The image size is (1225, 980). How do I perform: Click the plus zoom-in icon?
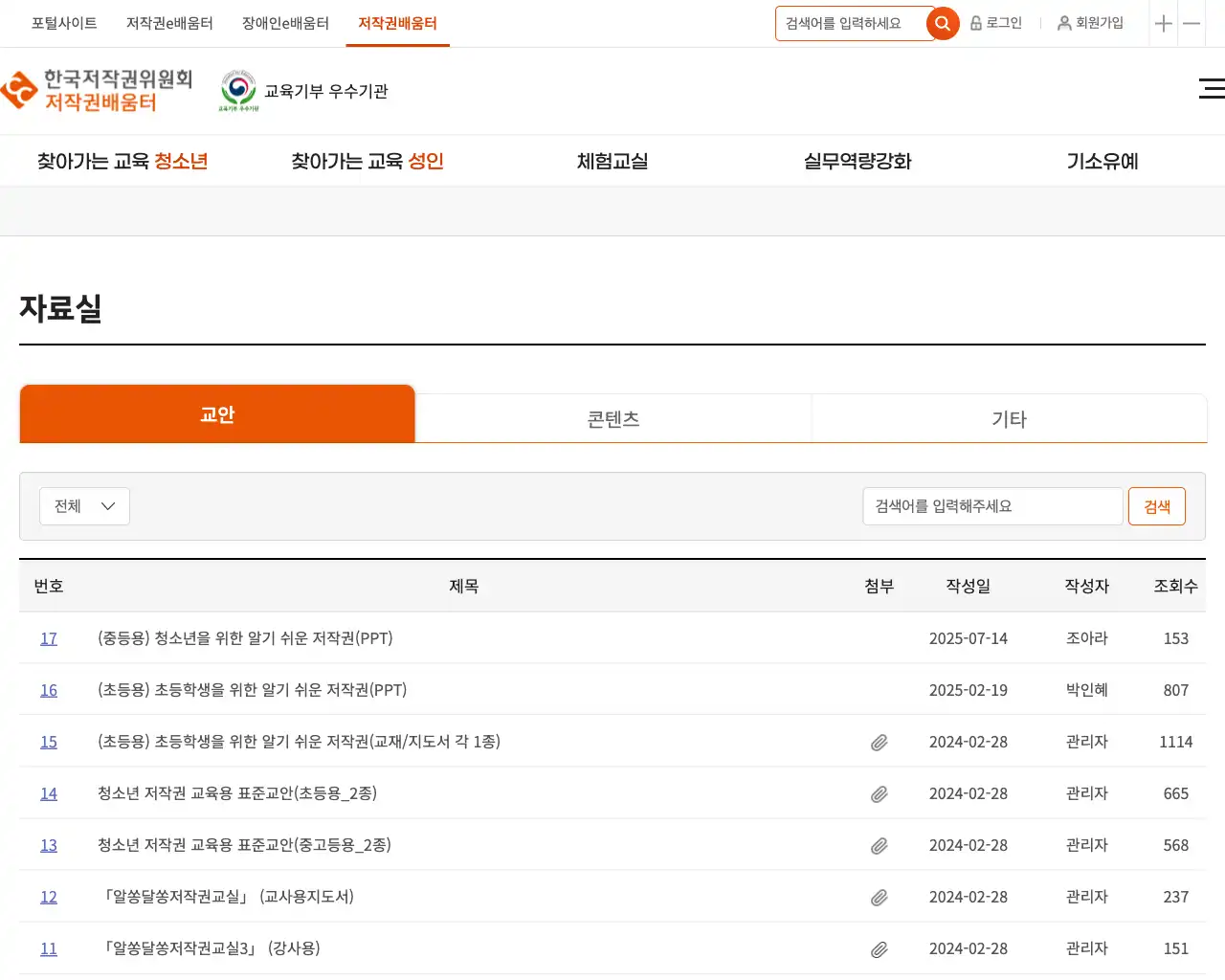coord(1163,24)
